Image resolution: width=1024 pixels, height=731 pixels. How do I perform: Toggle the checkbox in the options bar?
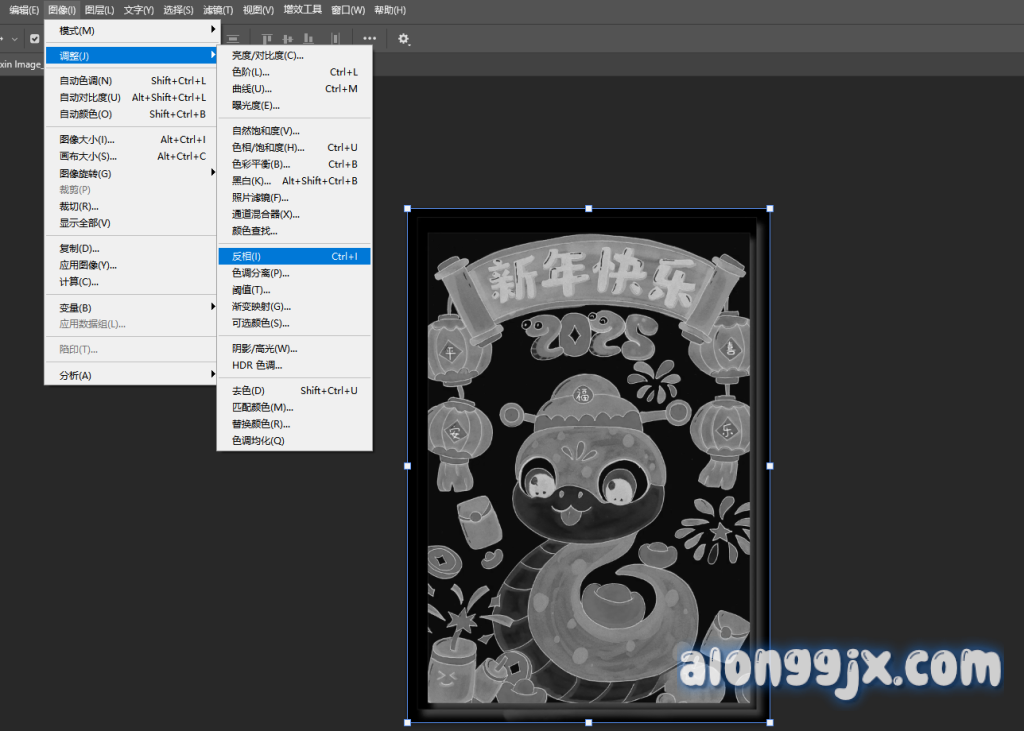(x=35, y=39)
